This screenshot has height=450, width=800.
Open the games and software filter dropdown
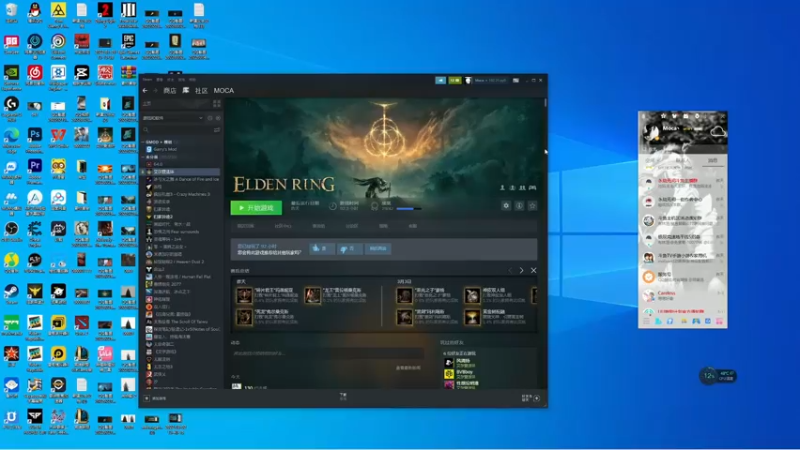pos(172,118)
